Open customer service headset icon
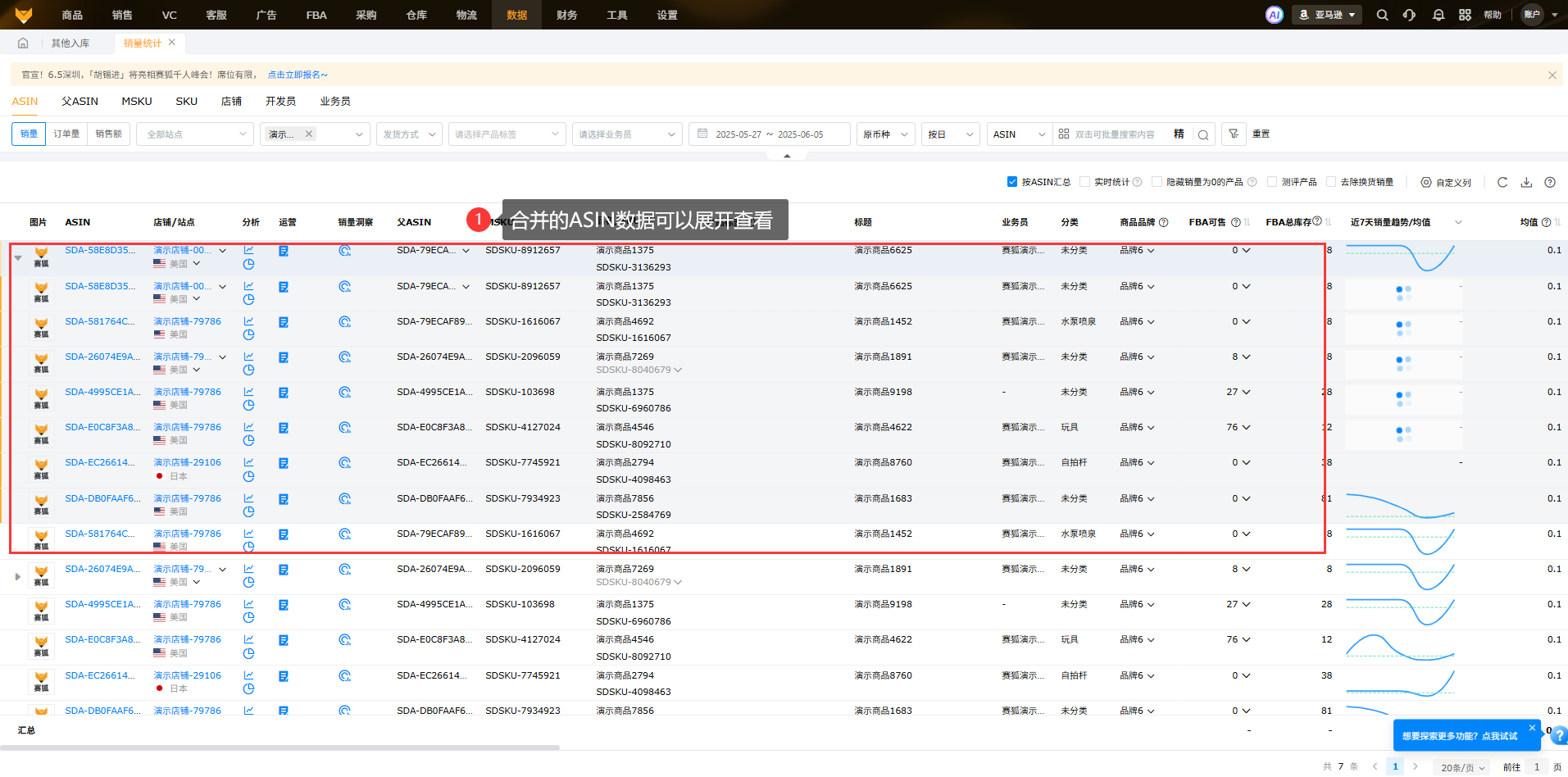The height and width of the screenshot is (777, 1568). [1409, 15]
